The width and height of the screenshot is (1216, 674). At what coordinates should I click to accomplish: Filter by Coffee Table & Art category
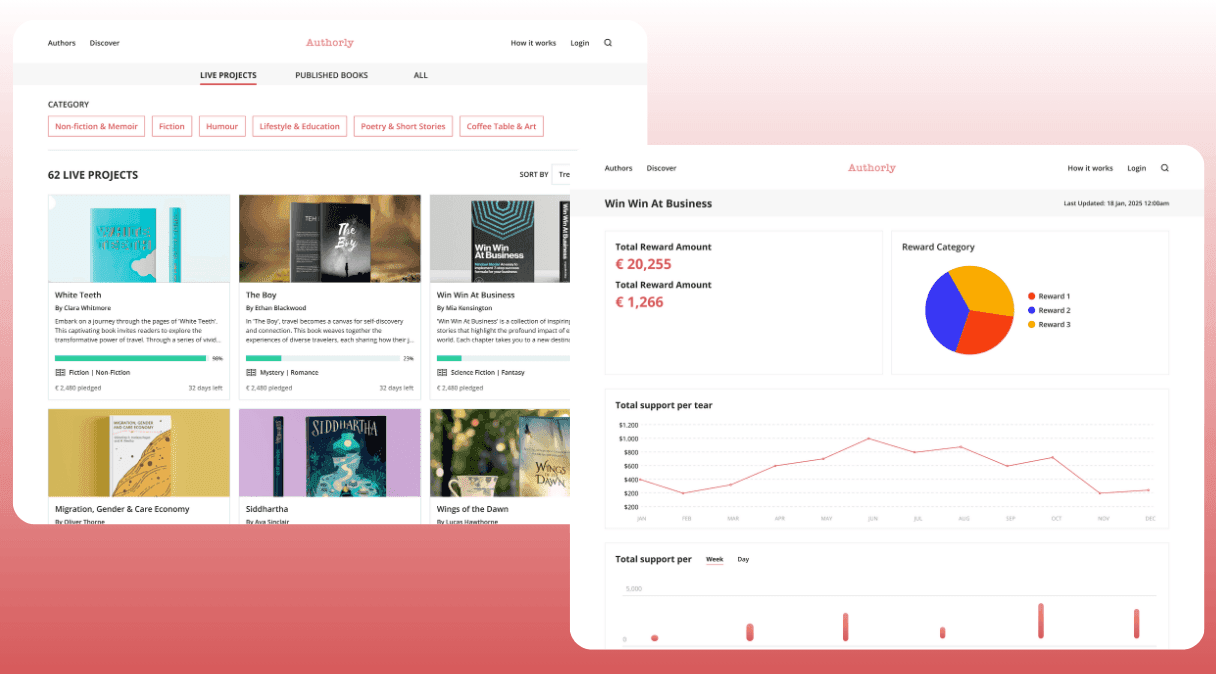pos(502,126)
